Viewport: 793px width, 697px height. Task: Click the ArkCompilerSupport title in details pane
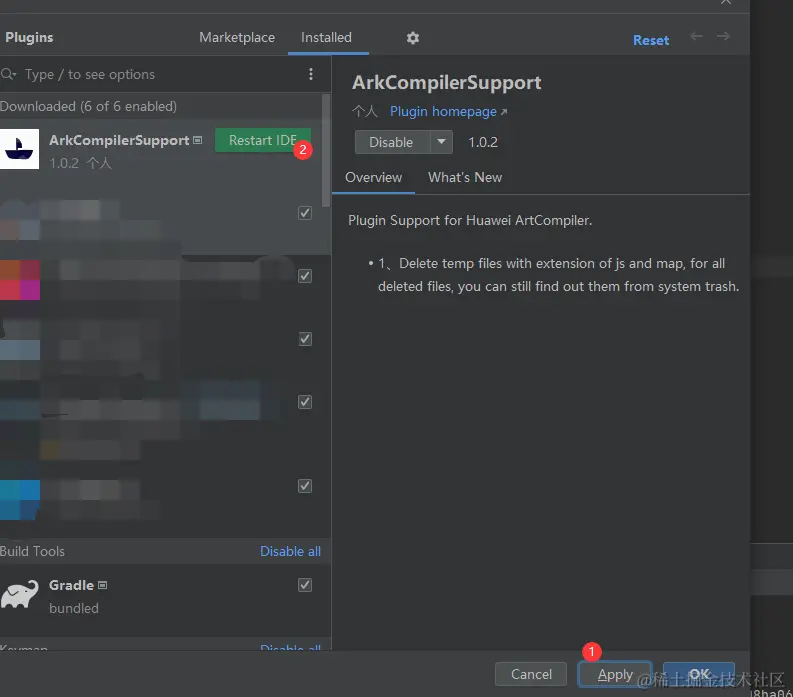point(447,82)
